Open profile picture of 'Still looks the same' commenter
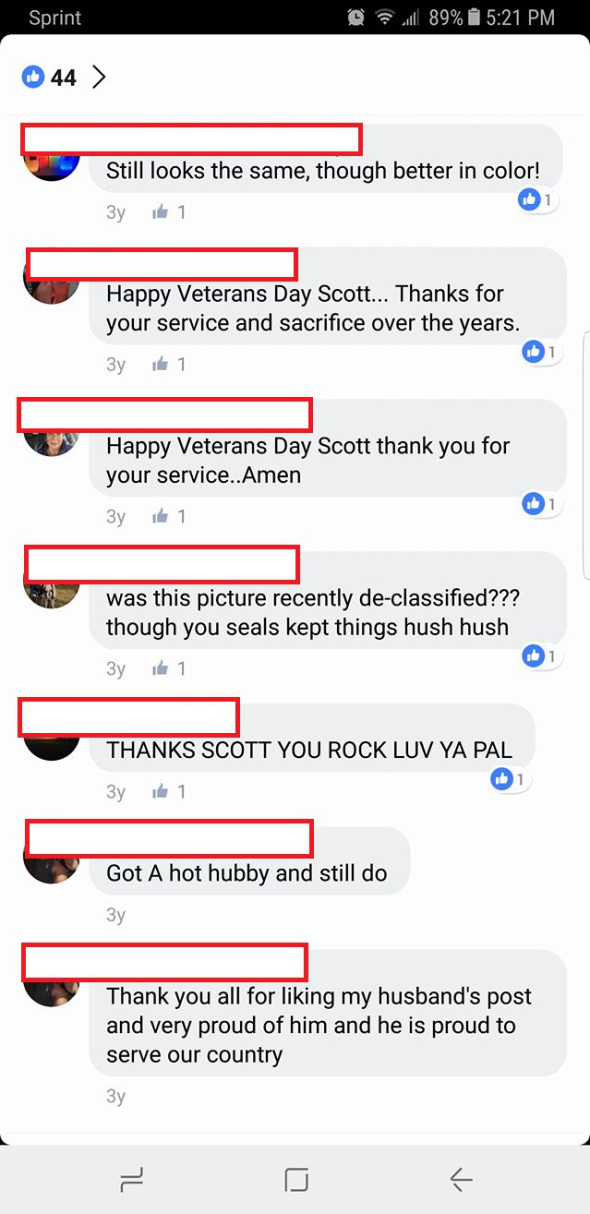 51,165
